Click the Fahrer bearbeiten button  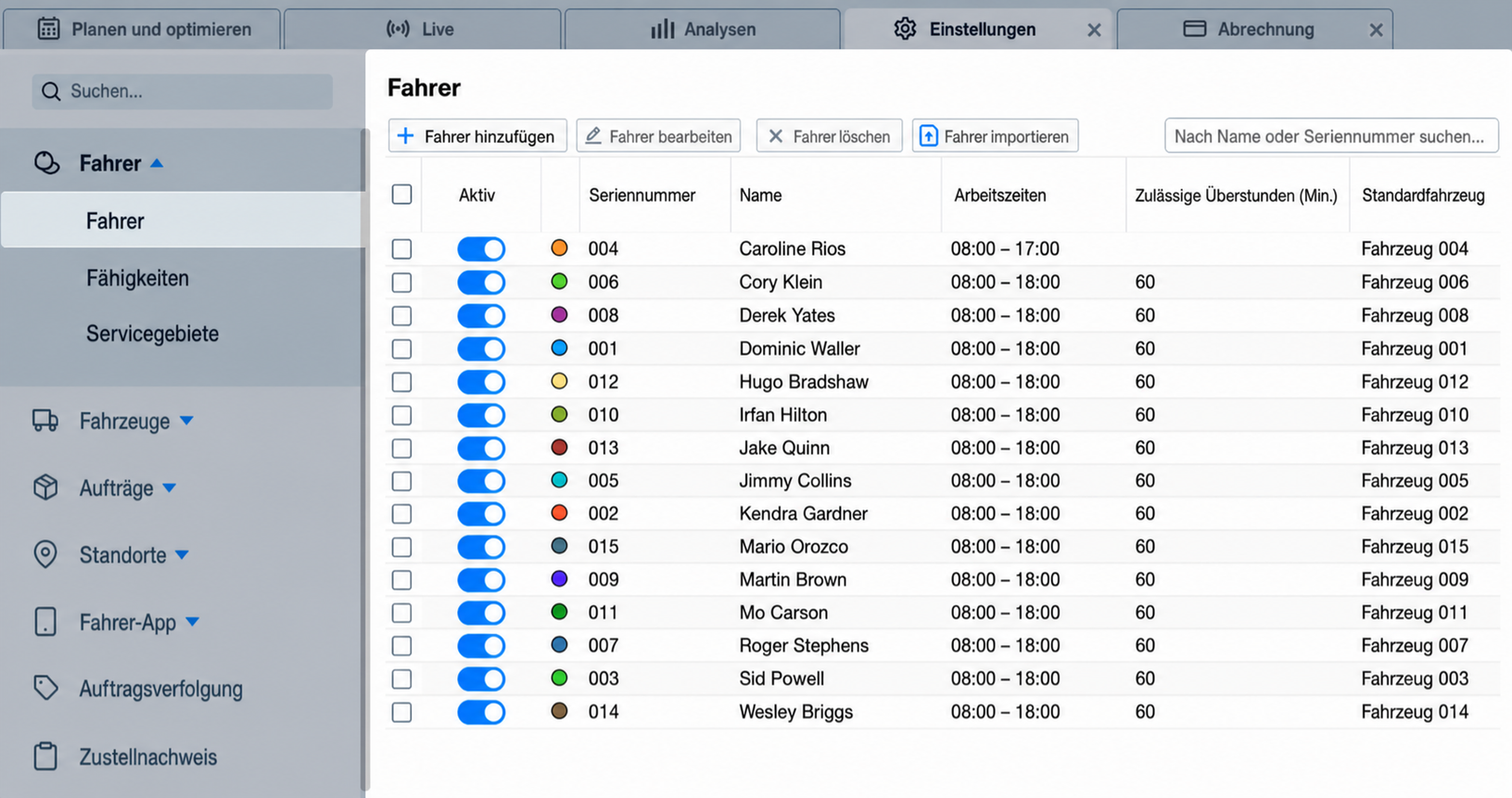658,136
